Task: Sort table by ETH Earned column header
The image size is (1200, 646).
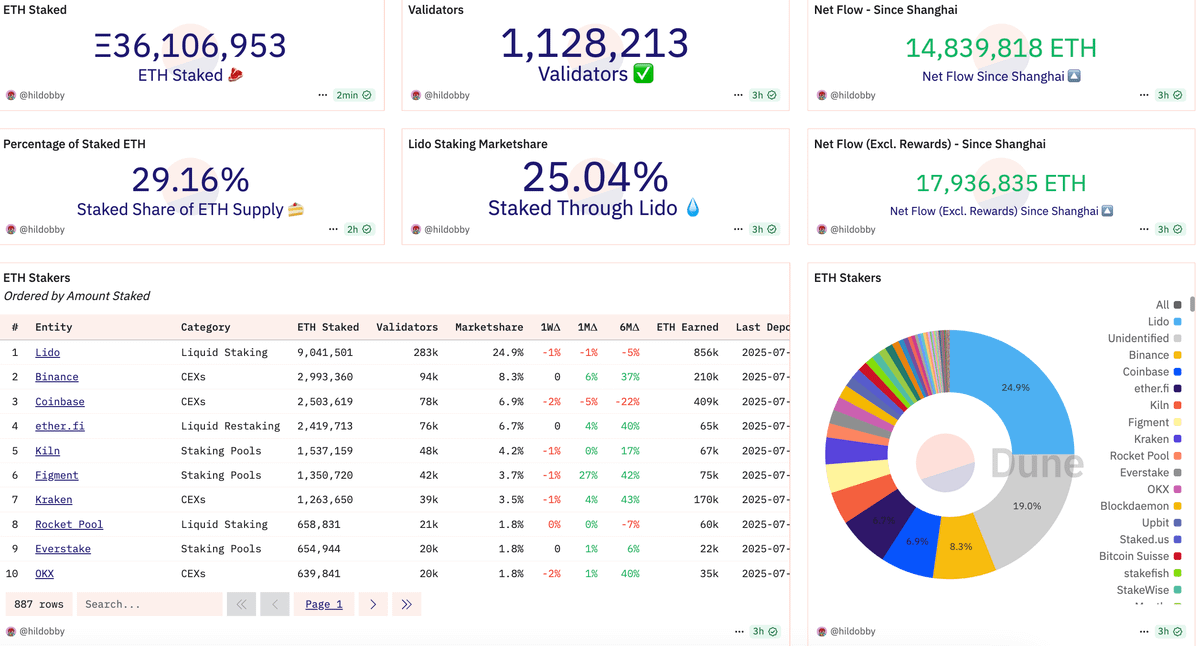Action: 687,327
